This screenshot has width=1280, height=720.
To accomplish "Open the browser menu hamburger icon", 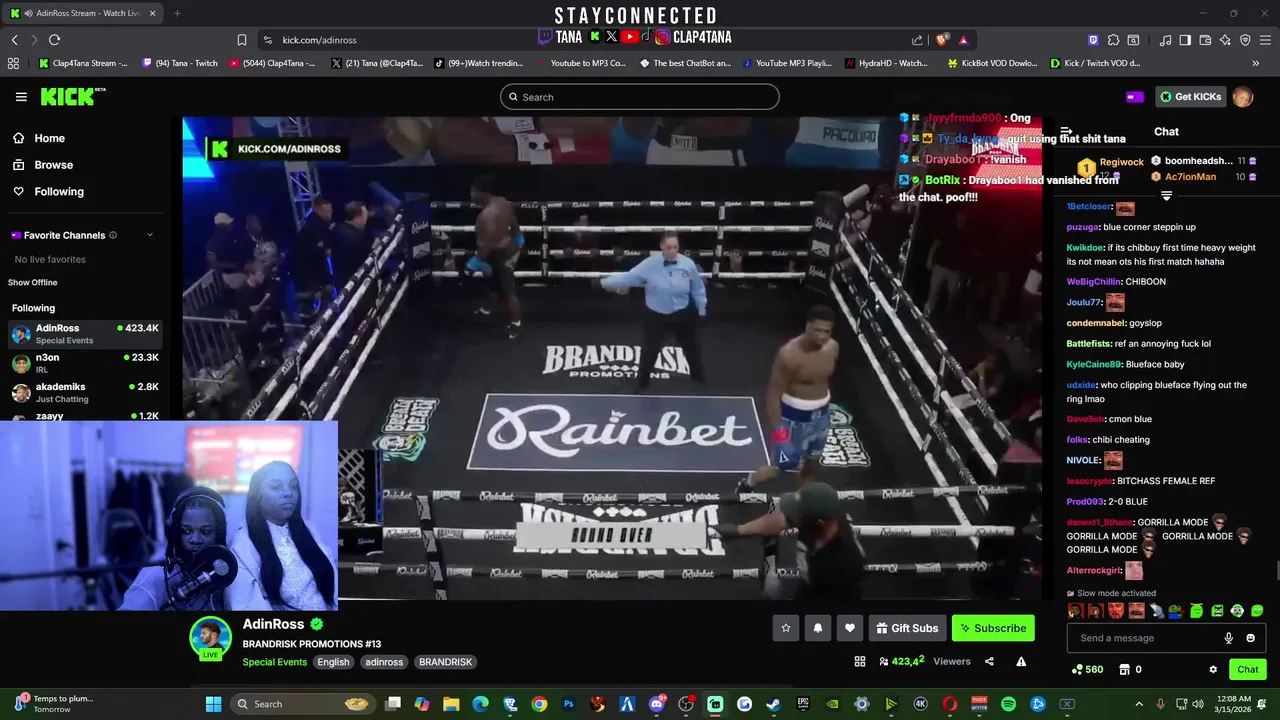I will pos(1264,40).
